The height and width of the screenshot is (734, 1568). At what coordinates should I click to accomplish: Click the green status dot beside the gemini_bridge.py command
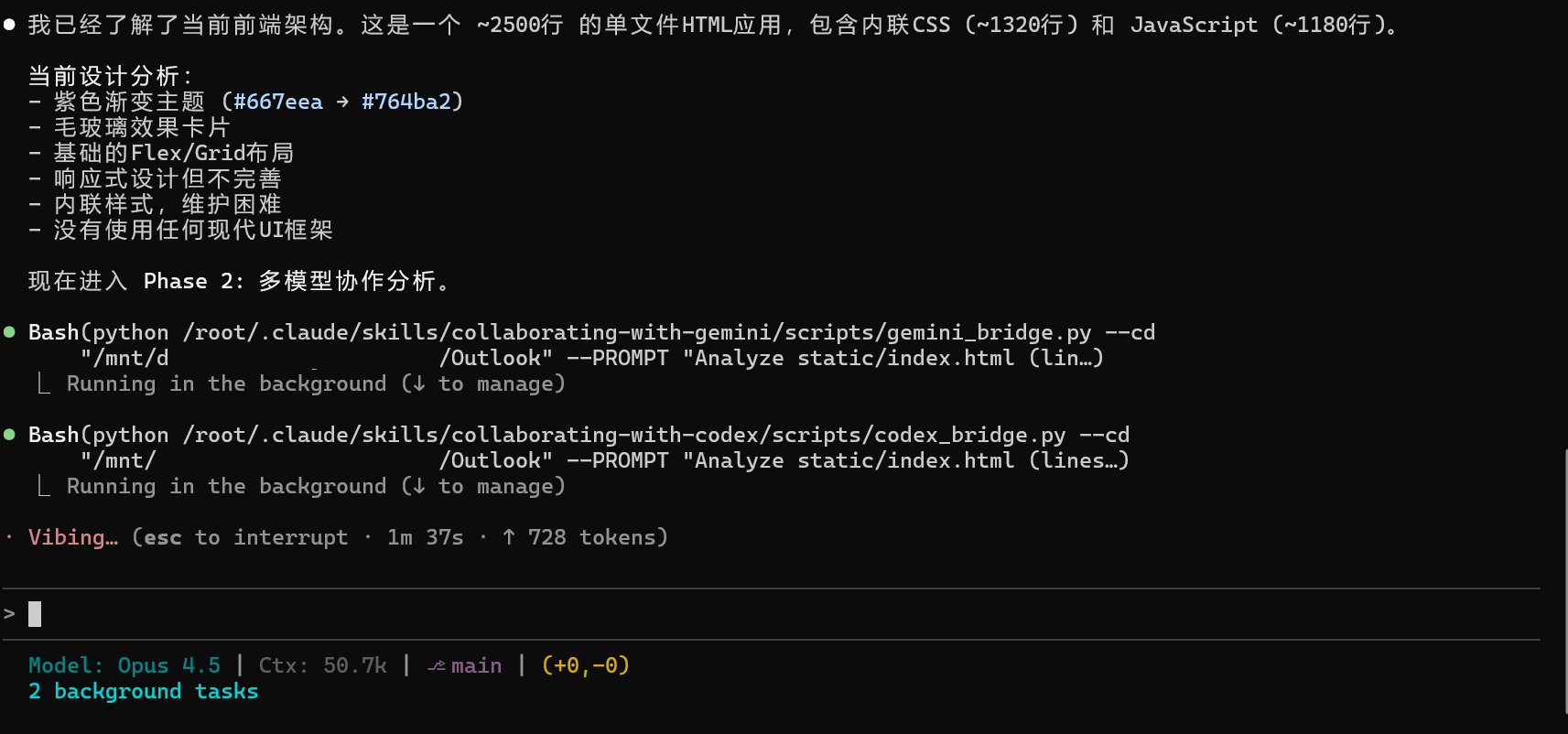9,332
